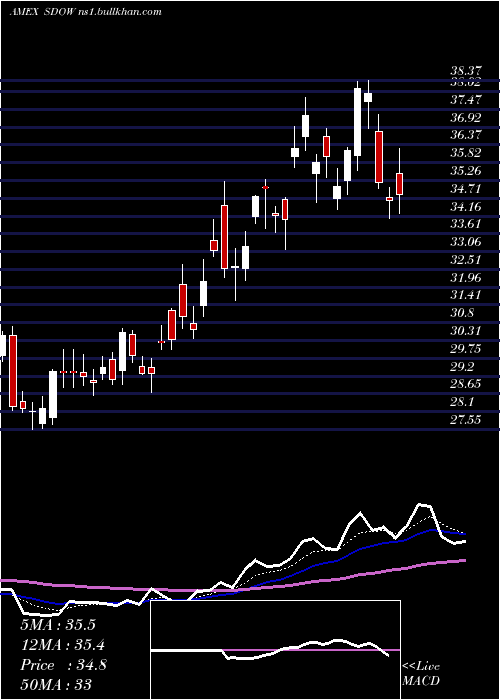Click the AMEX SDOW chart title

point(85,12)
